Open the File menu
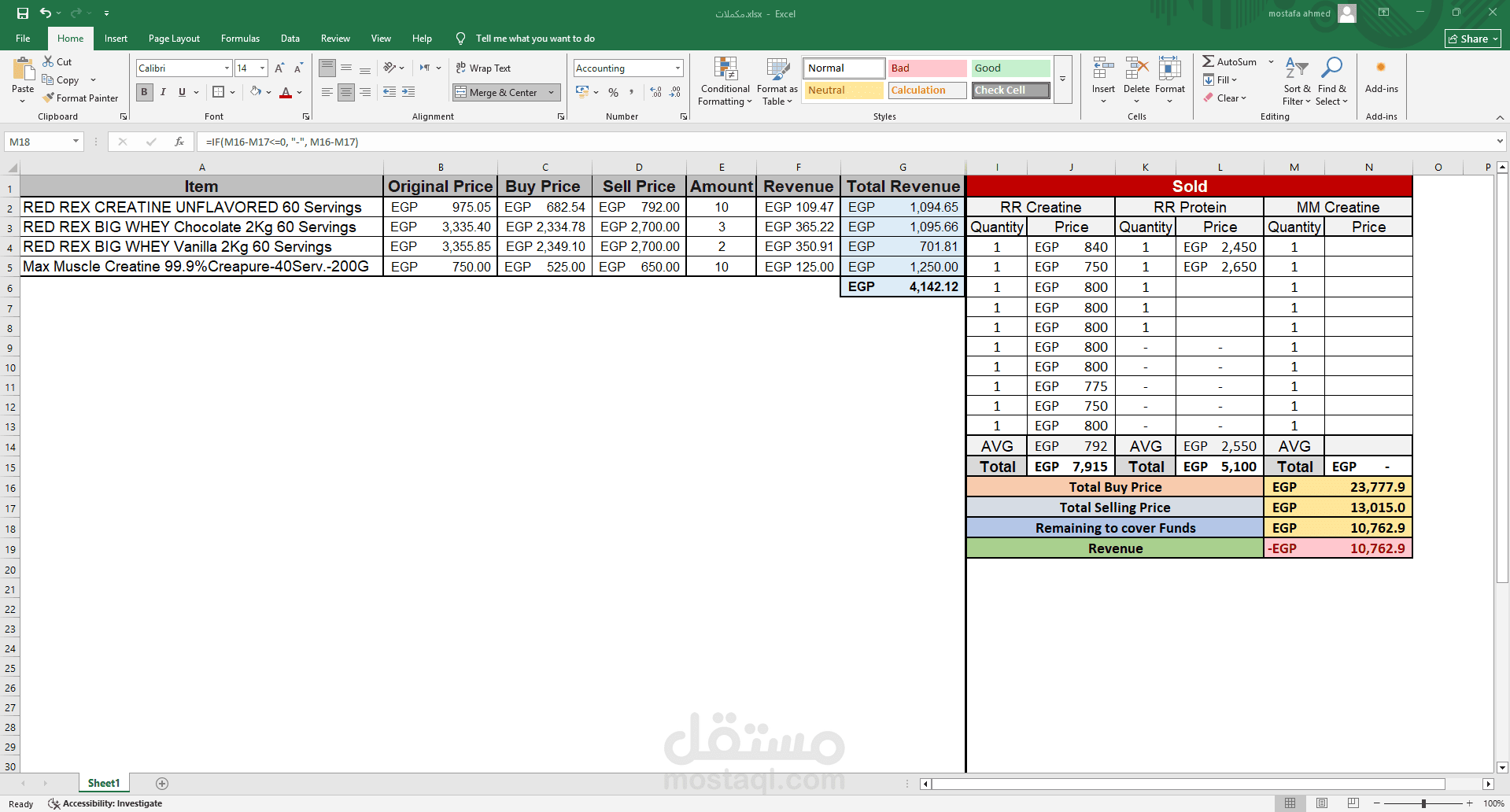Screen dimensions: 1510x812 (x=23, y=39)
